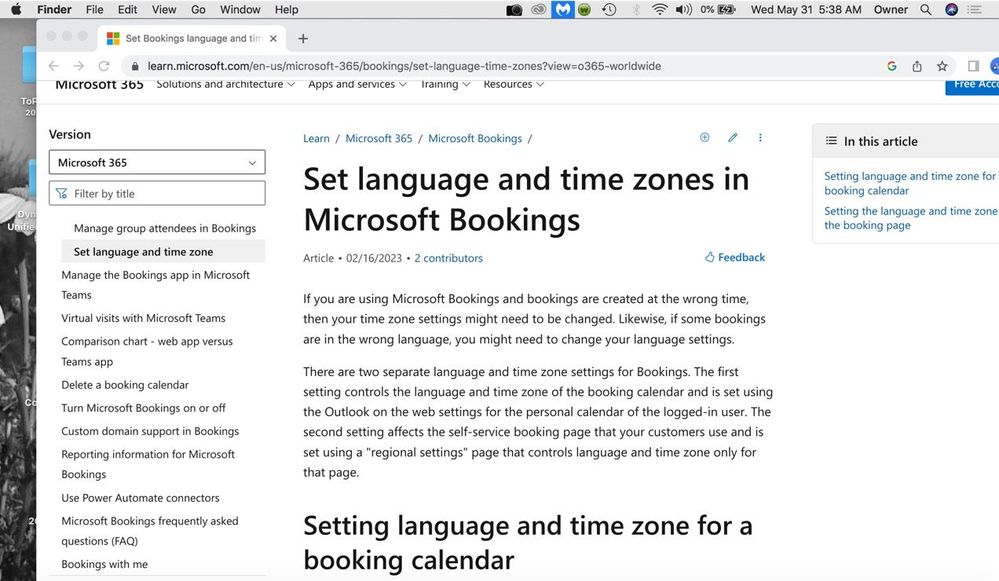
Task: Click in the Filter by title field
Action: [x=157, y=193]
